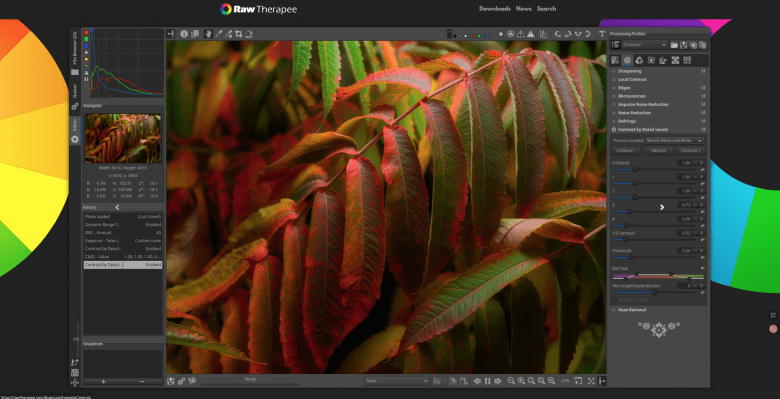Adjust the 0 (Finest) level slider
The height and width of the screenshot is (399, 780).
click(655, 169)
